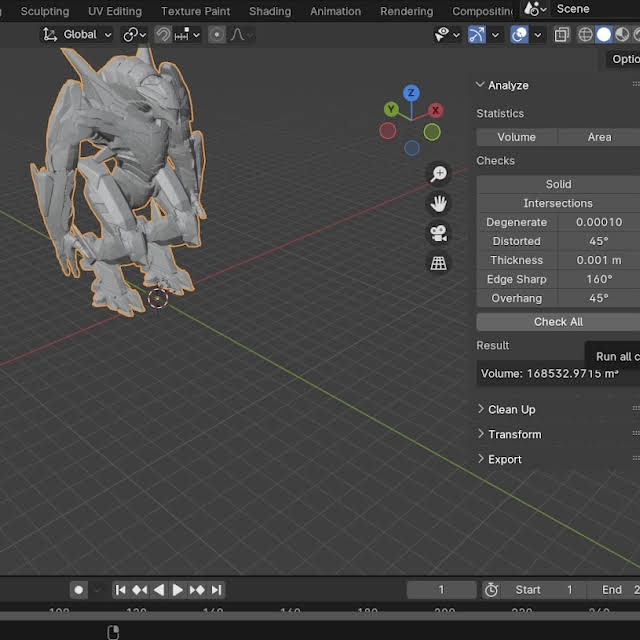Click the negative Y axis circle
Screen dimensions: 640x640
(x=432, y=132)
